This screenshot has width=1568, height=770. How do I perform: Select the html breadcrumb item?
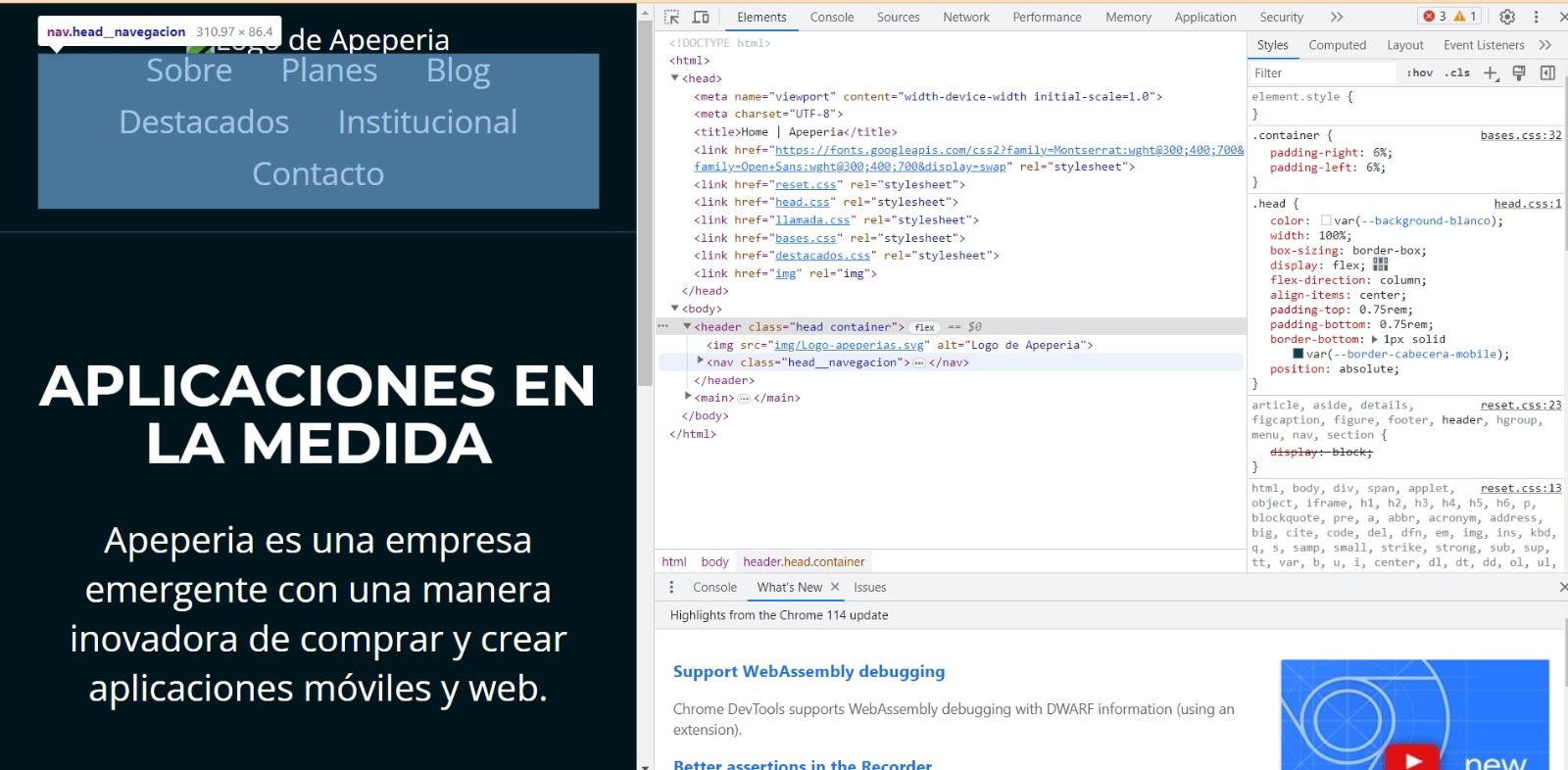[x=673, y=561]
